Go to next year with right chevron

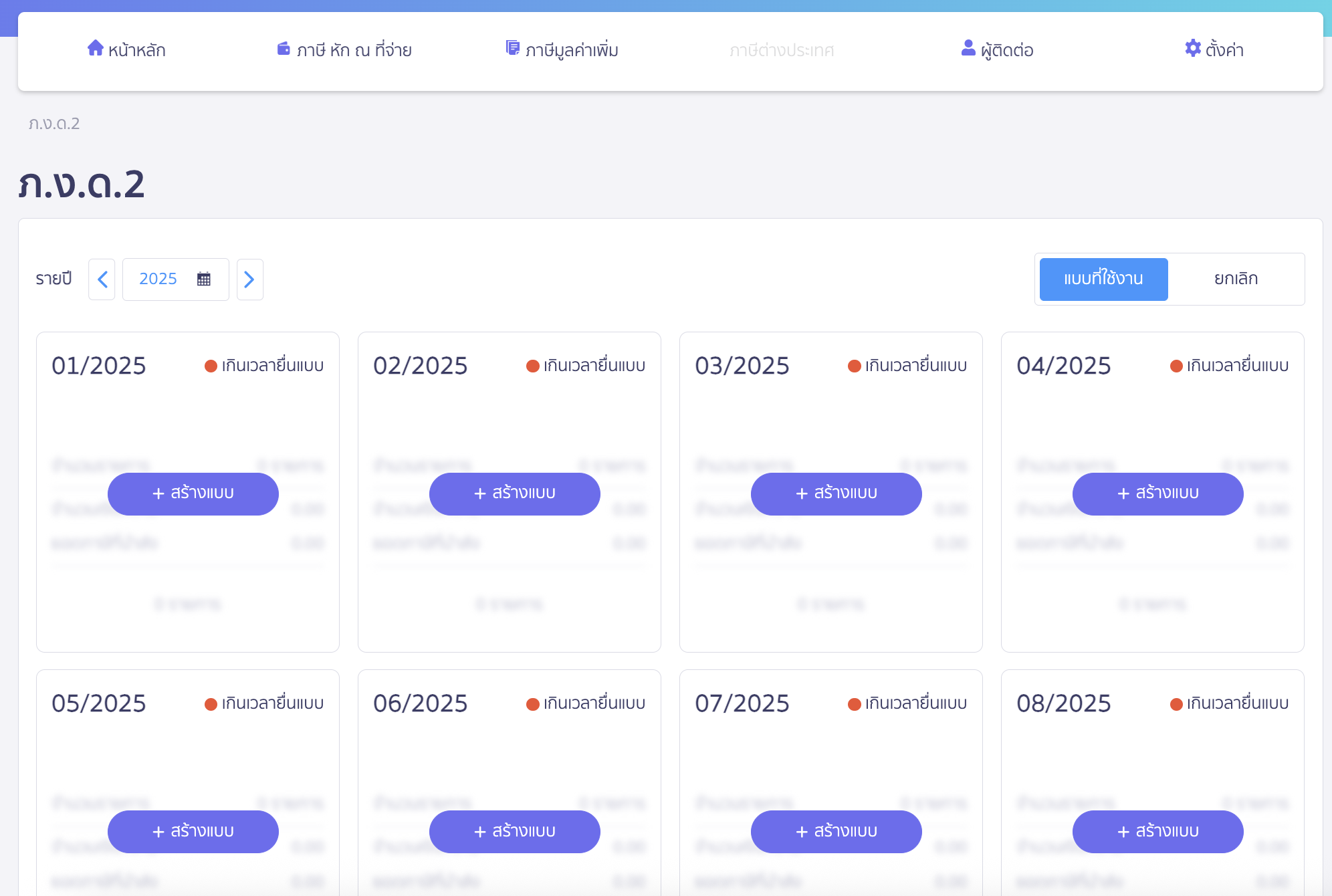tap(249, 279)
